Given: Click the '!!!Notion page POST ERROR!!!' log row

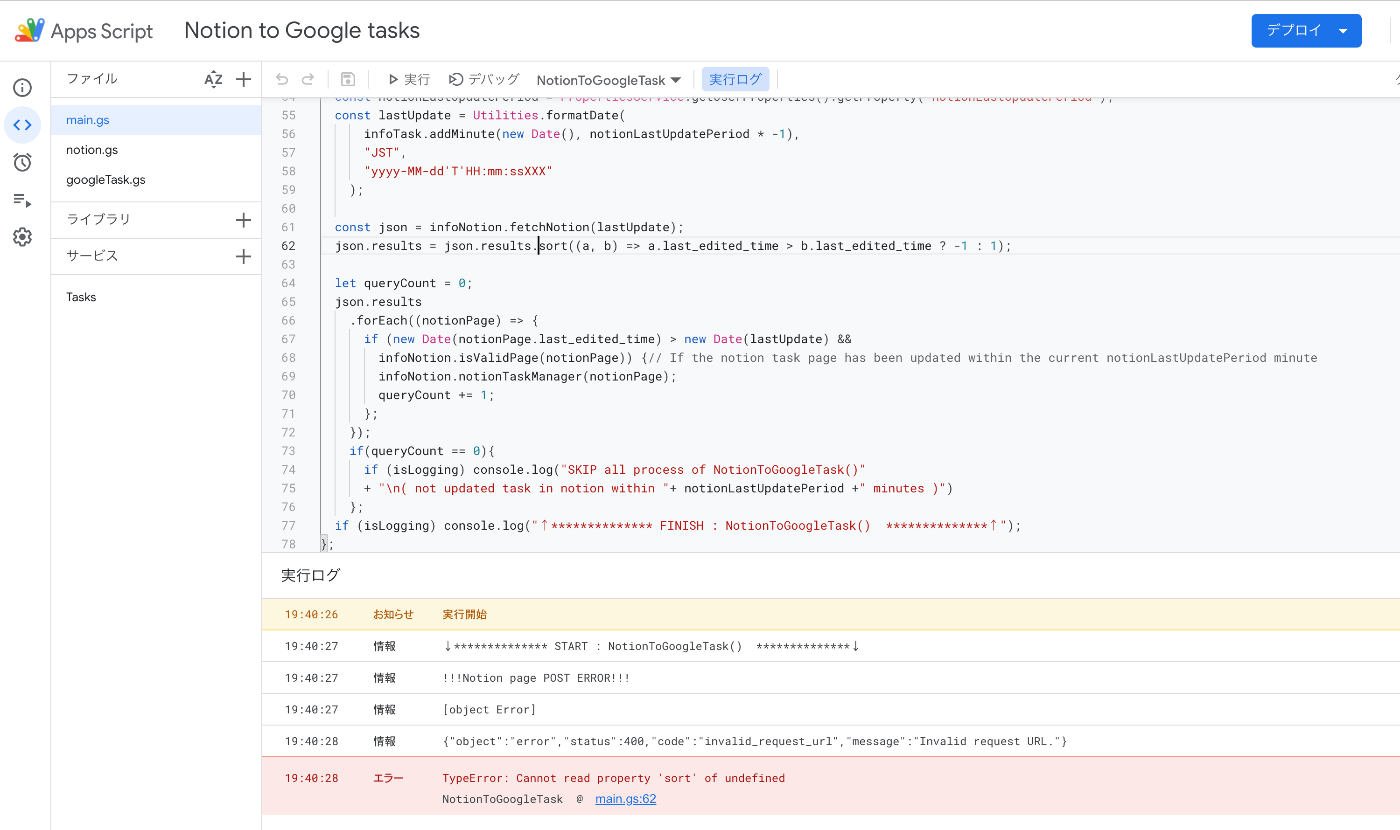Looking at the screenshot, I should 831,678.
